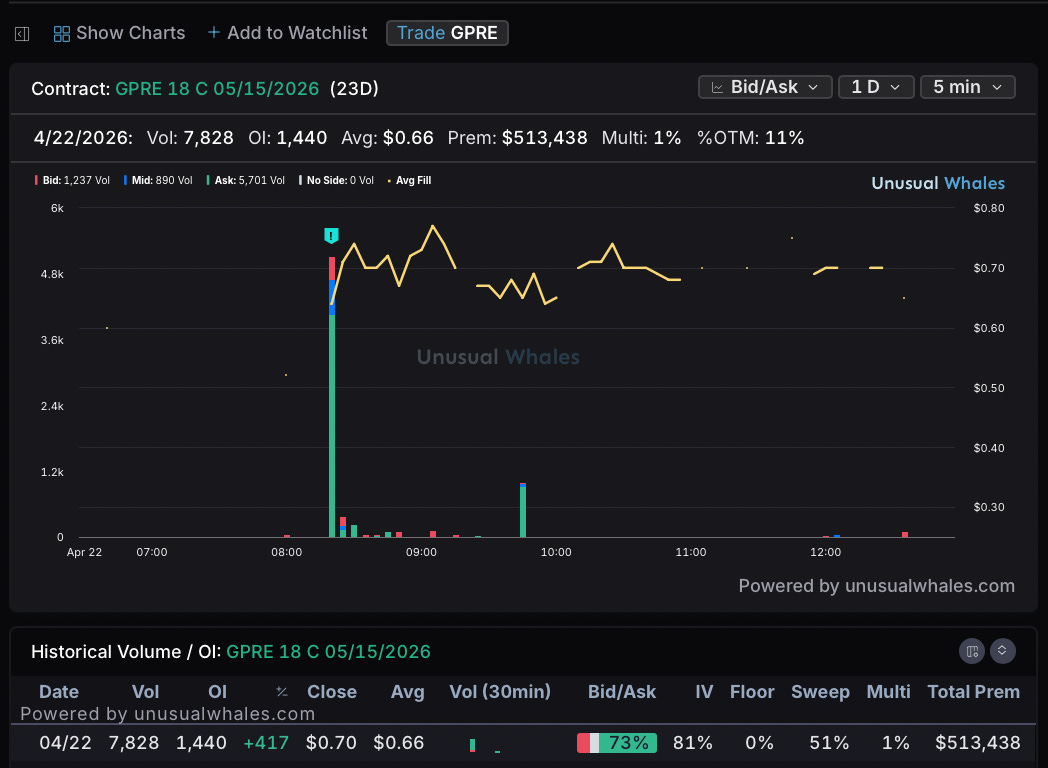Toggle the Avg Fill legend series
The image size is (1048, 768).
click(x=409, y=180)
